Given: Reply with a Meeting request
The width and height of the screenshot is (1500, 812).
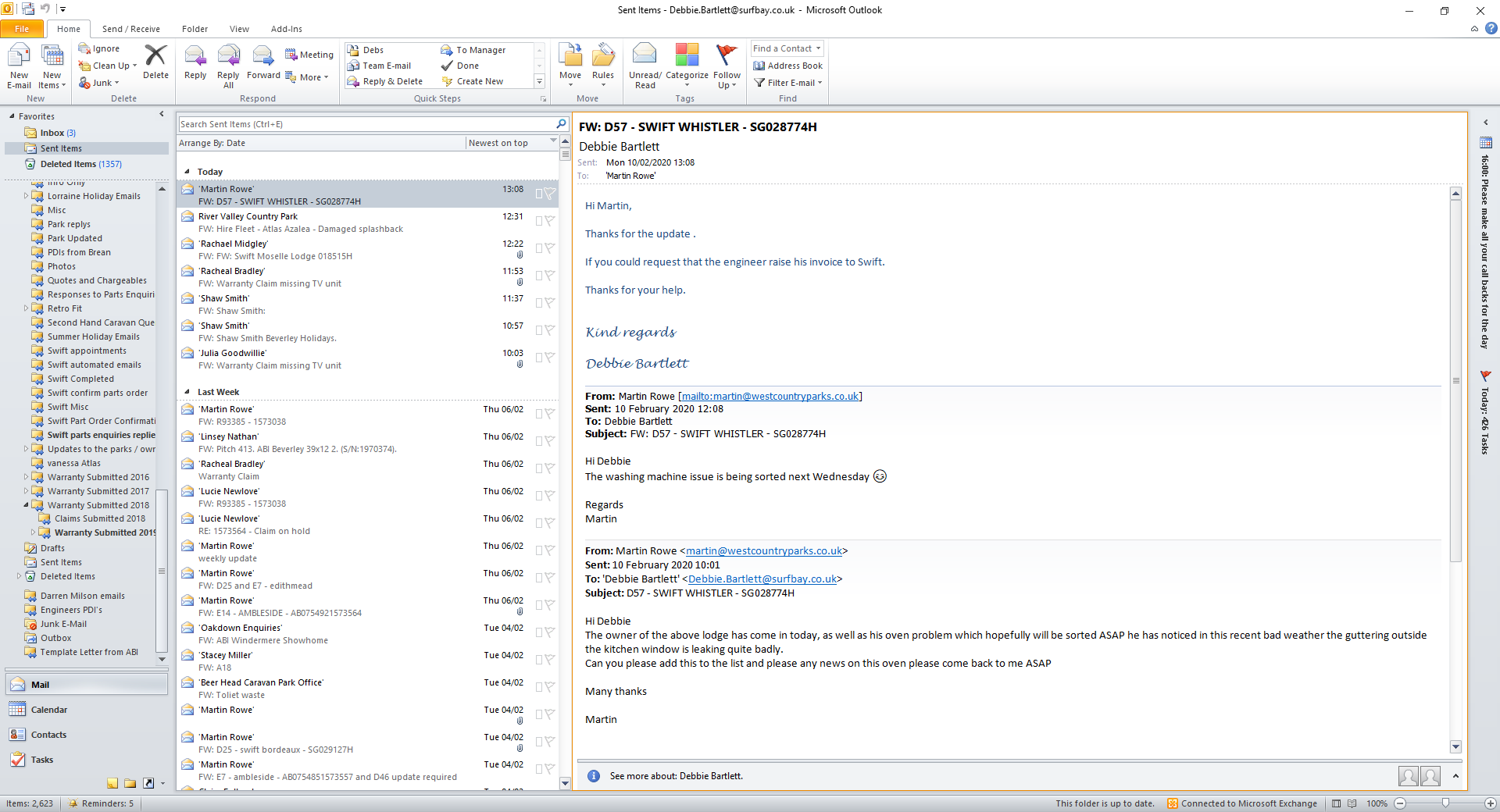Looking at the screenshot, I should pyautogui.click(x=309, y=55).
